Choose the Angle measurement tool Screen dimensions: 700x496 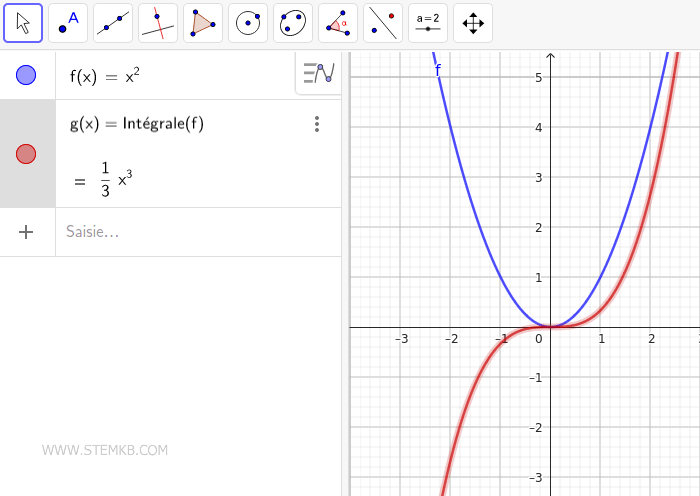pyautogui.click(x=338, y=23)
